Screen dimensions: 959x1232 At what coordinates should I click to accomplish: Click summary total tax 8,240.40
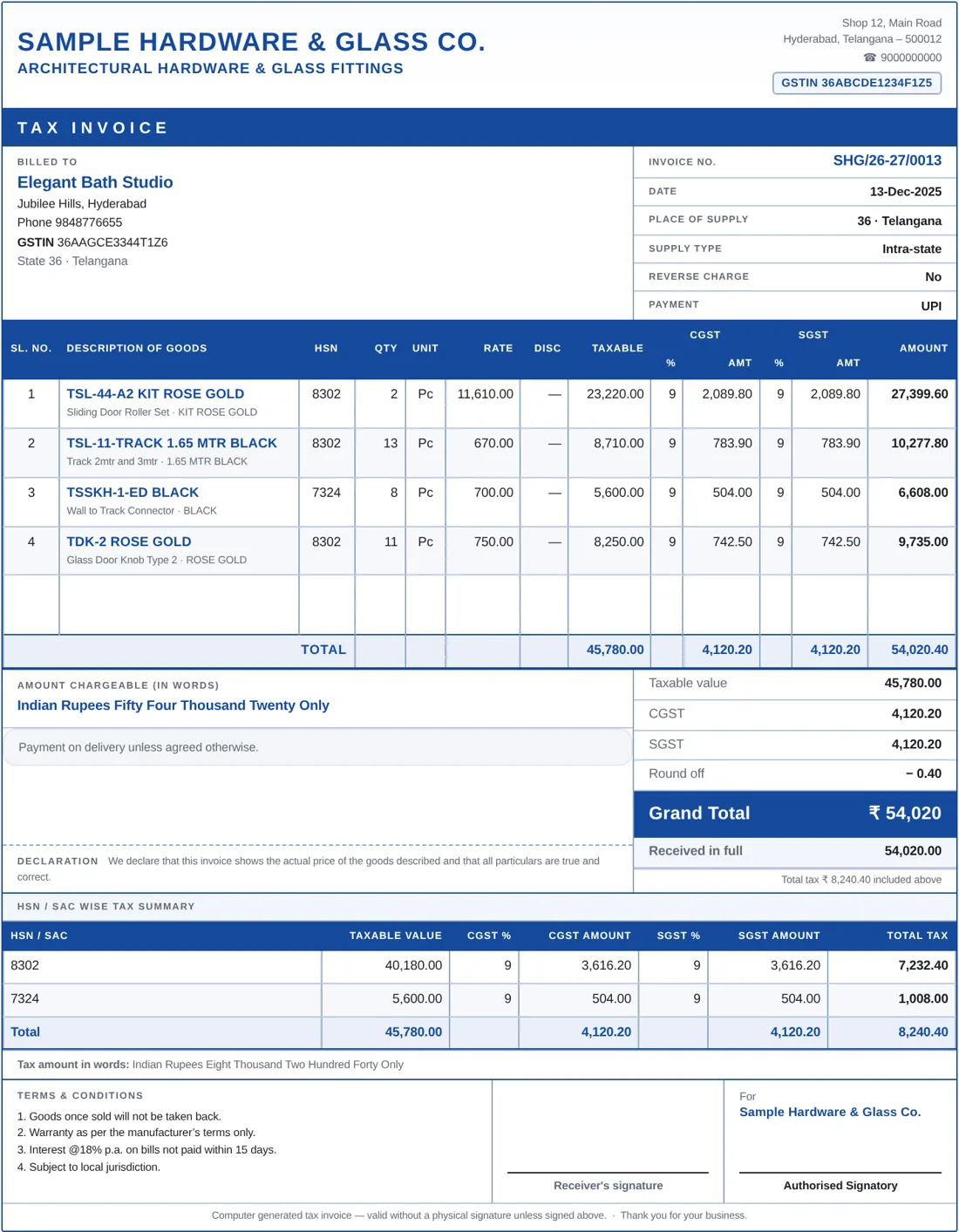(x=923, y=1032)
